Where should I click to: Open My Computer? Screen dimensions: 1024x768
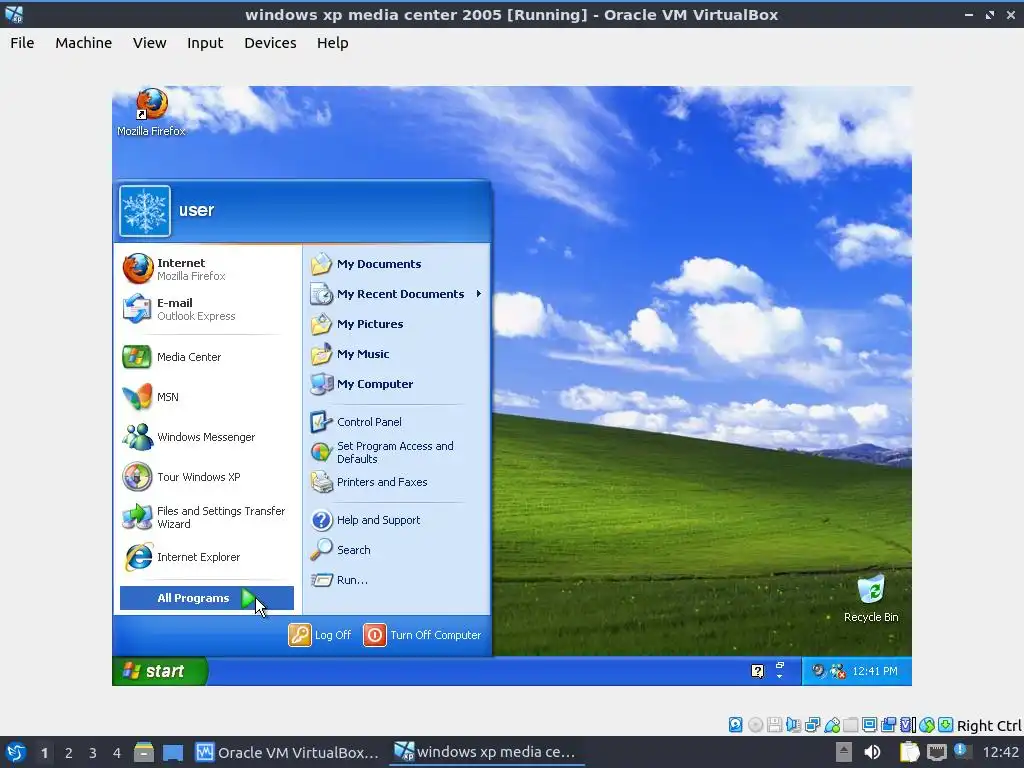tap(396, 384)
